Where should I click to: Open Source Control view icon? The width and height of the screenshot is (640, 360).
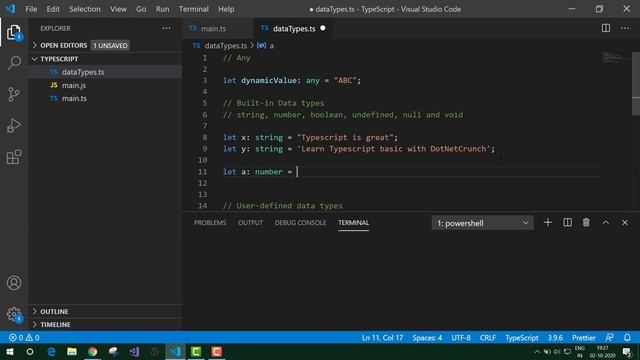(x=14, y=94)
